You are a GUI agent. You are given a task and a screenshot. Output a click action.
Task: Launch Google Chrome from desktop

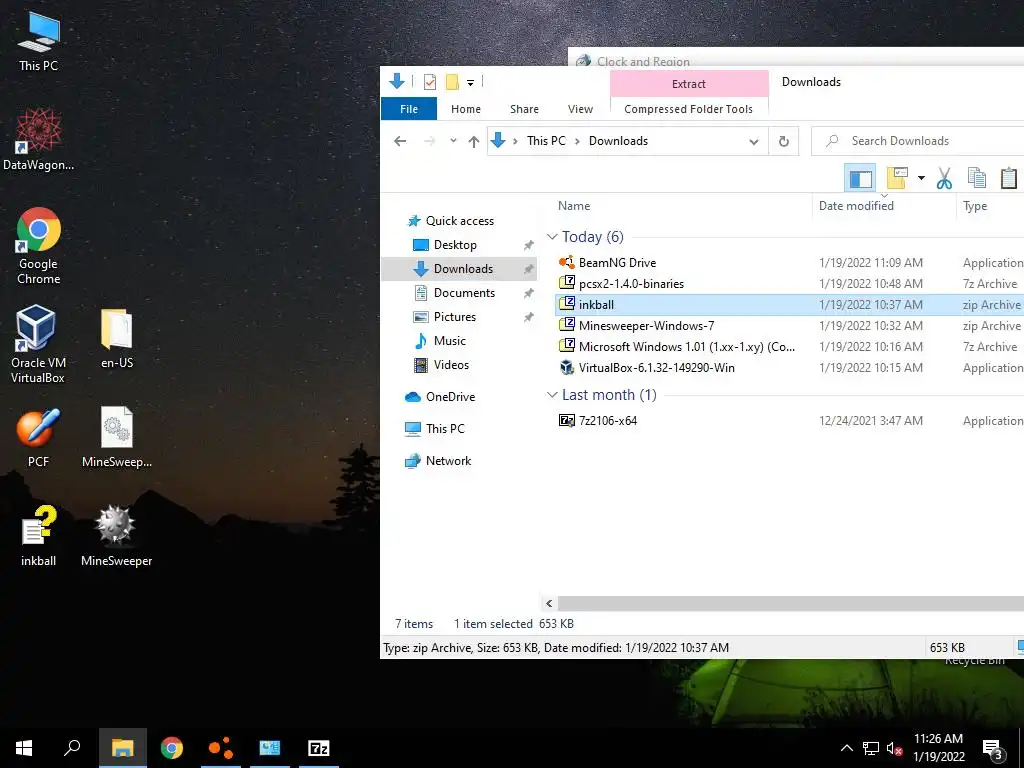pos(39,246)
